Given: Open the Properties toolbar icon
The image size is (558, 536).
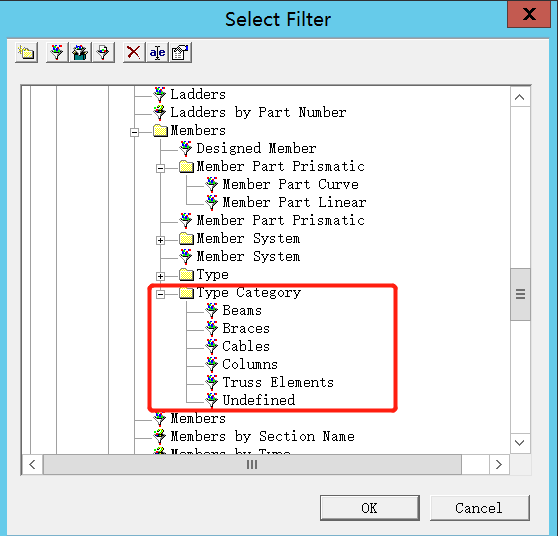Looking at the screenshot, I should point(180,53).
